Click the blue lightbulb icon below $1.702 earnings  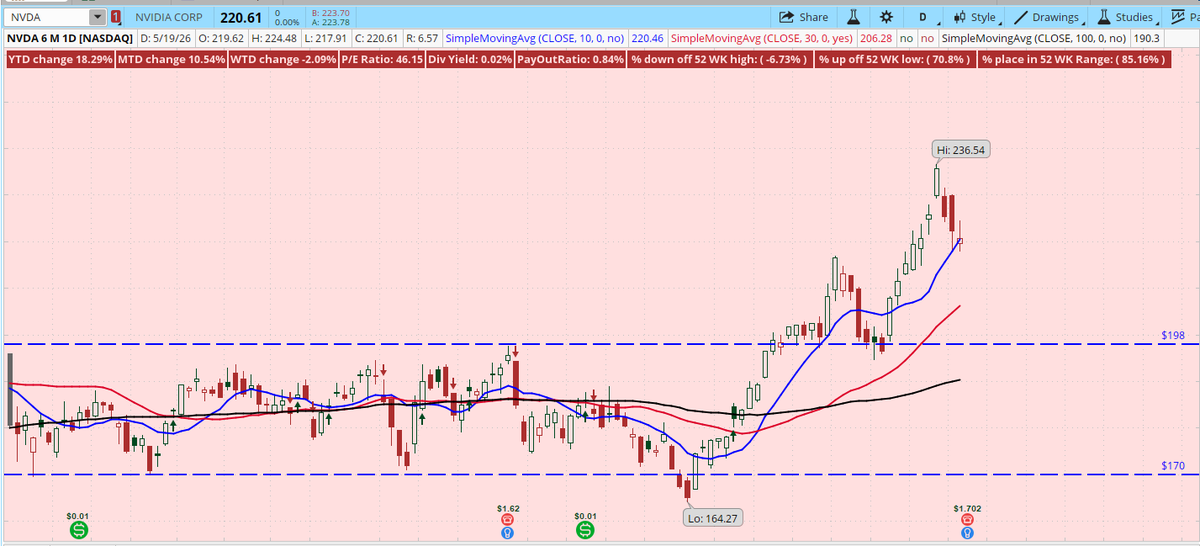(x=966, y=534)
